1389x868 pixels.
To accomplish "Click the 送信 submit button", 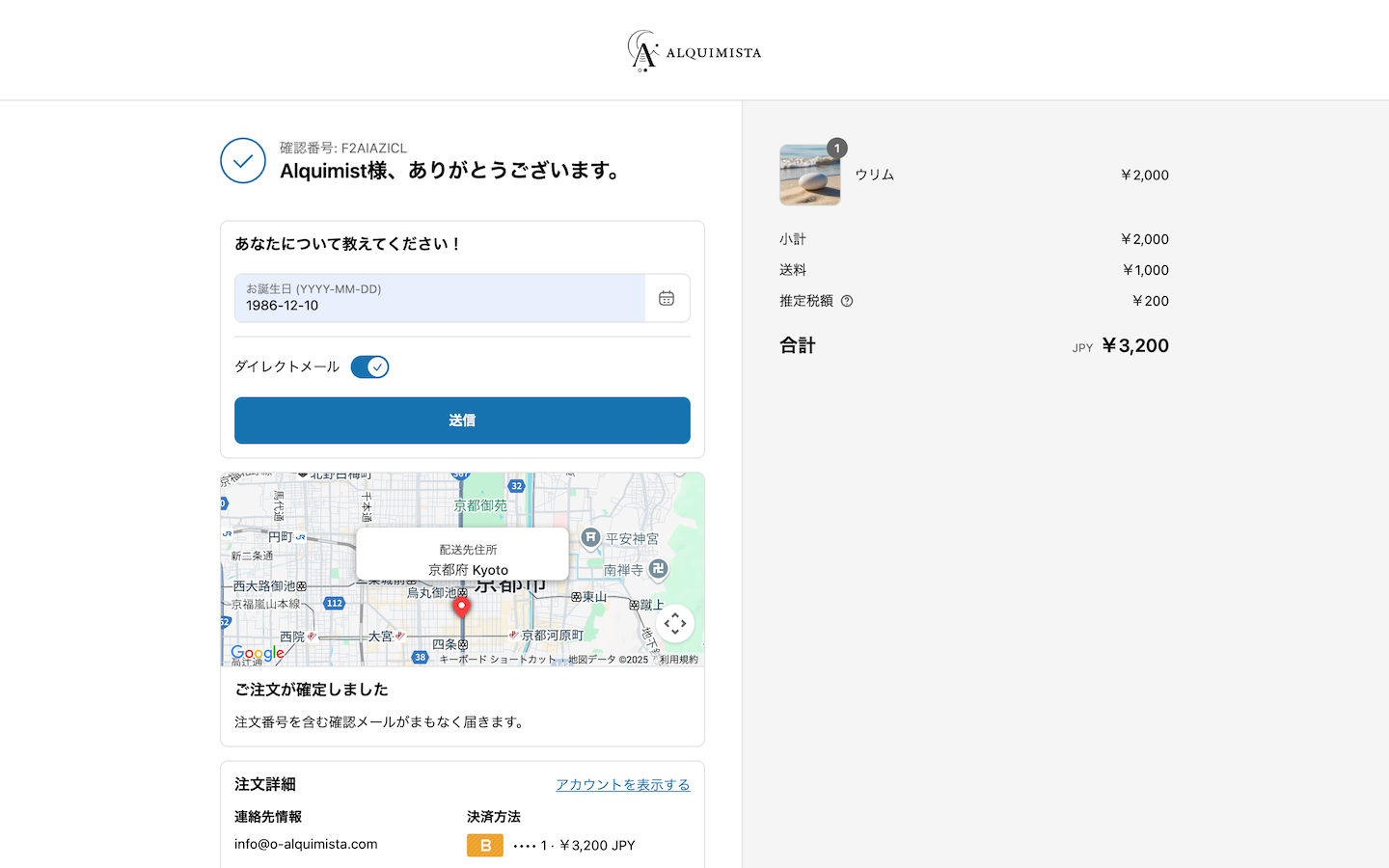I will point(462,420).
